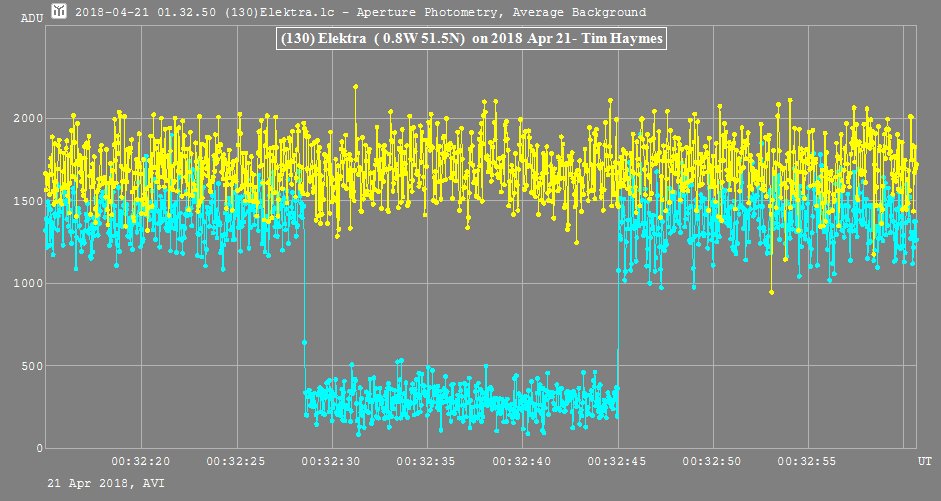
Task: Pick the 00:32:45 time tick label
Action: [617, 460]
